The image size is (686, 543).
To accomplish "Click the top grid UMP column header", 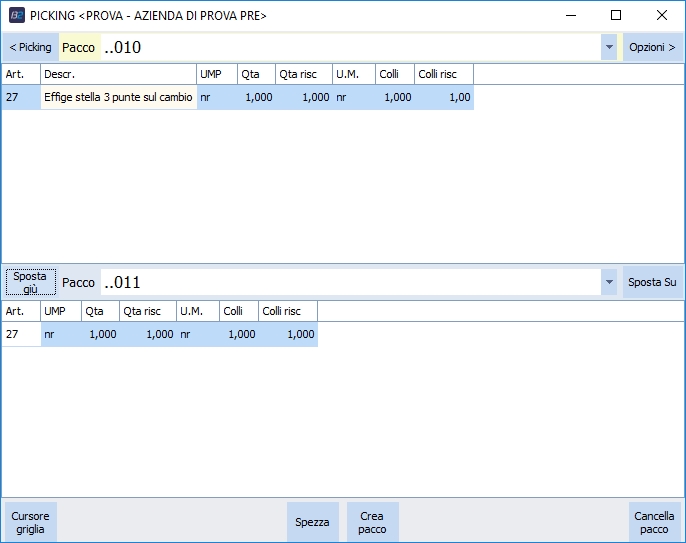I will (217, 74).
